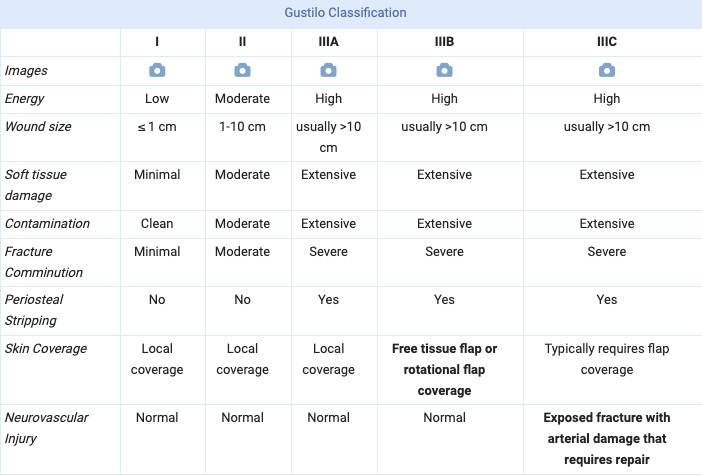Screen dimensions: 702x476
Task: Select the Fracture Comminution row label
Action: [43, 262]
